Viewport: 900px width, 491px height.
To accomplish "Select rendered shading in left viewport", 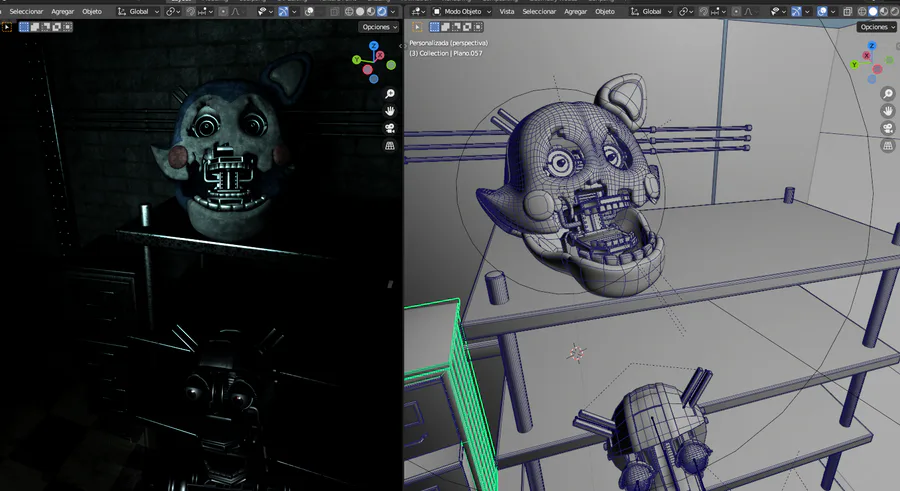I will pyautogui.click(x=382, y=11).
